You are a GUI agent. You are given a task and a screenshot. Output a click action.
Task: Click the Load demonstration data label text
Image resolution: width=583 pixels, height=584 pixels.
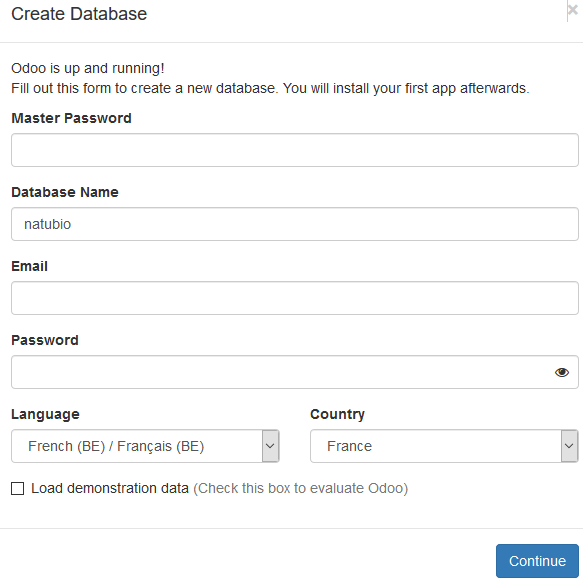(x=110, y=488)
